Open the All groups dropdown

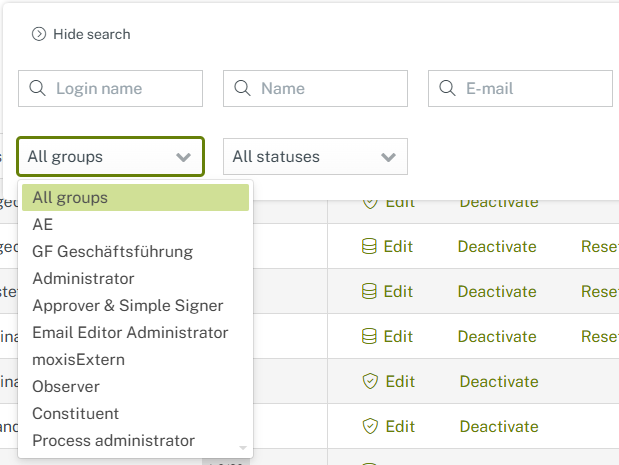110,157
